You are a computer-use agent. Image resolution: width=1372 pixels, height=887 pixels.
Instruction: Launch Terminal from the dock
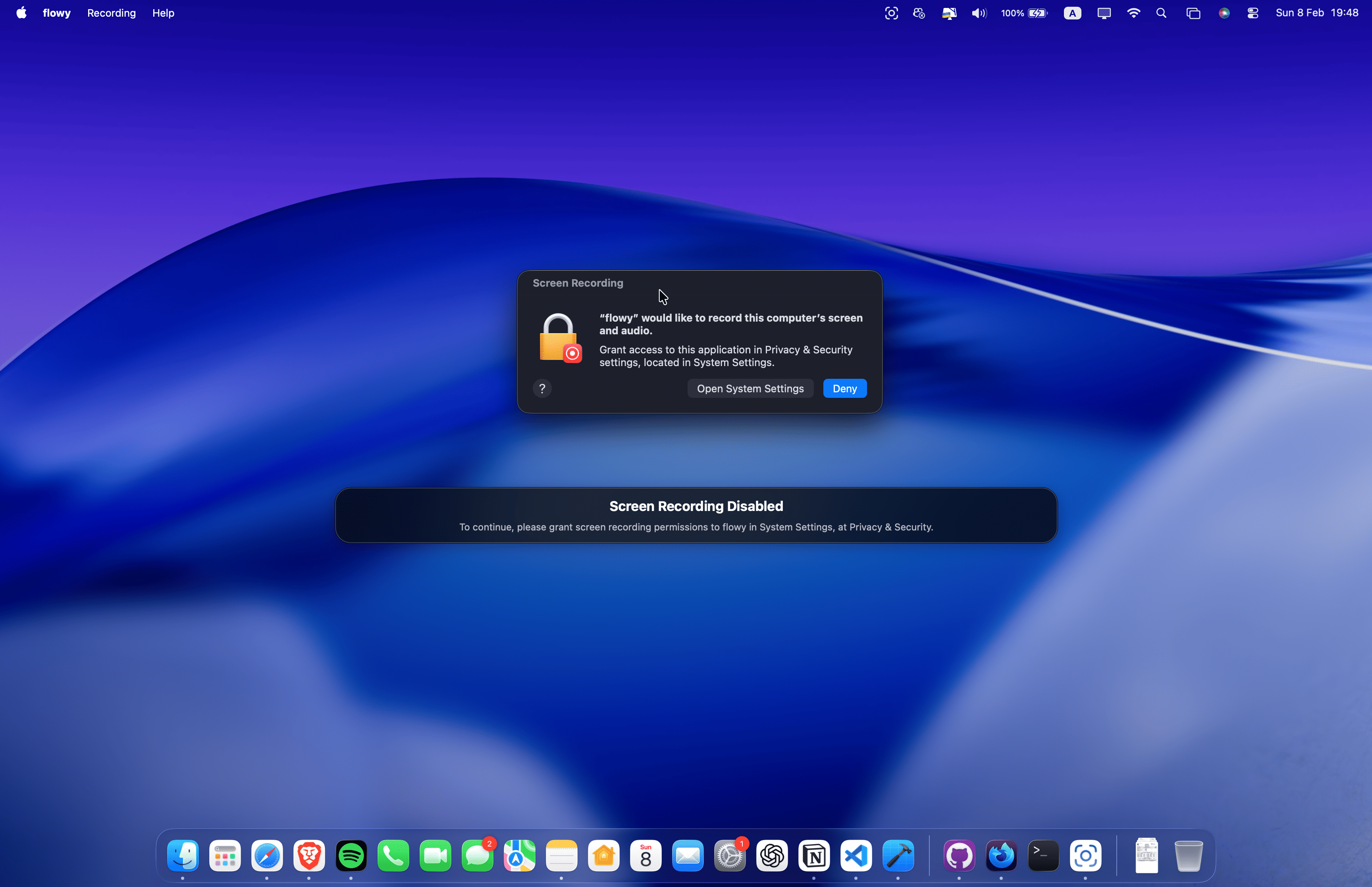point(1043,856)
